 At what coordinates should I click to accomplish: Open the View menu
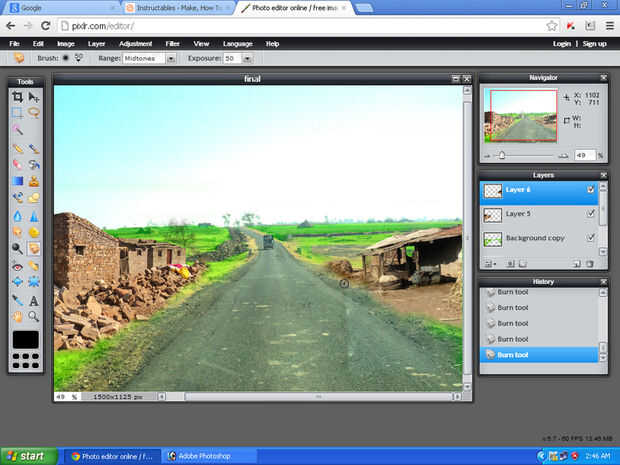pyautogui.click(x=201, y=44)
